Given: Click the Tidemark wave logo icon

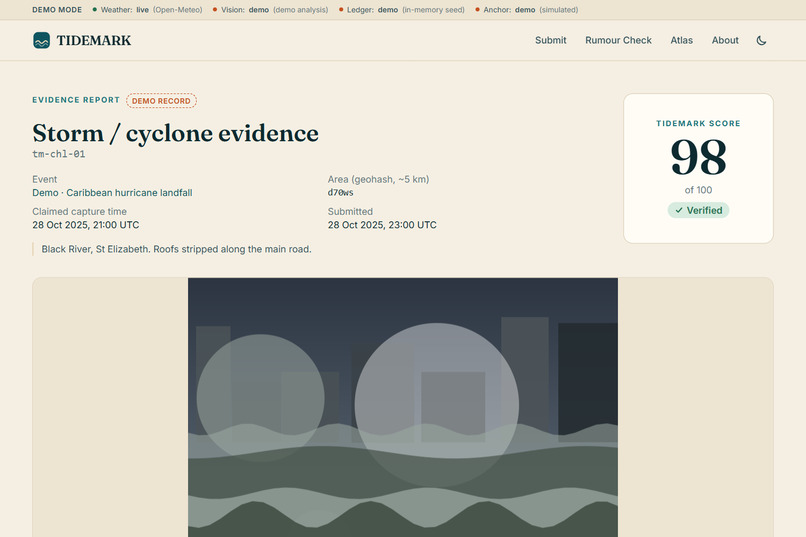Looking at the screenshot, I should pyautogui.click(x=42, y=40).
